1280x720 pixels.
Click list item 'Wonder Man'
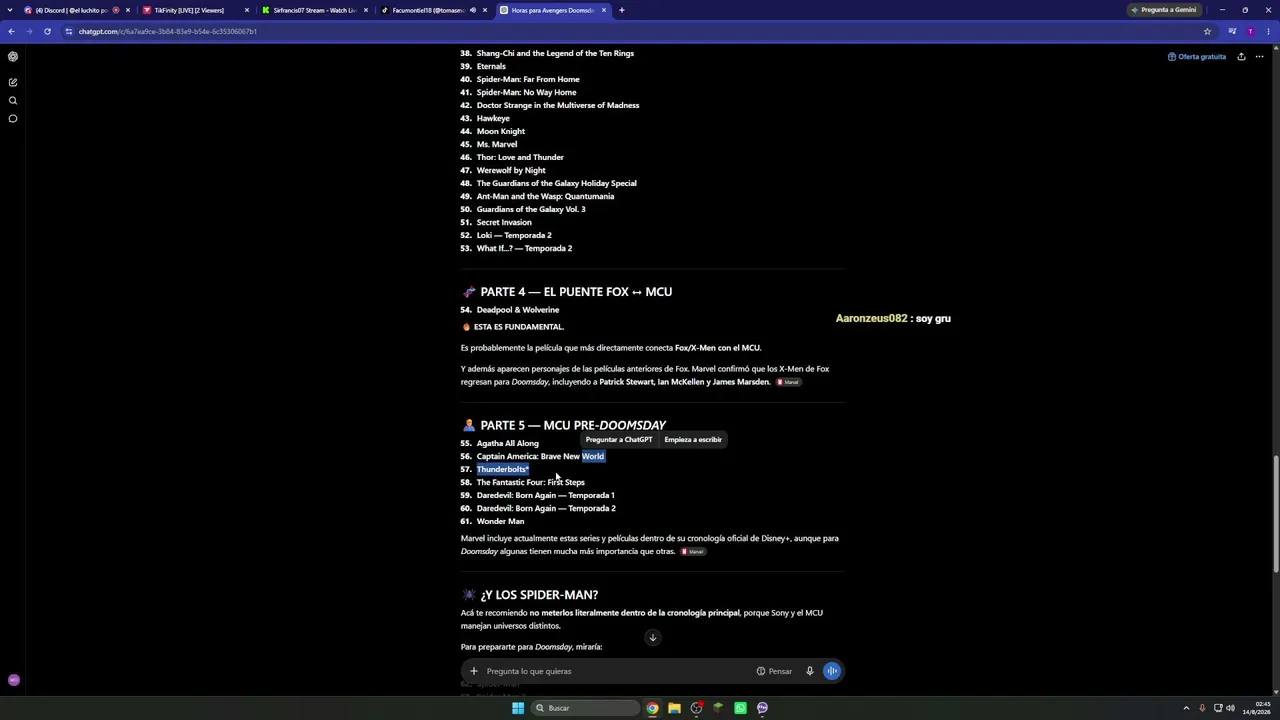pyautogui.click(x=500, y=521)
